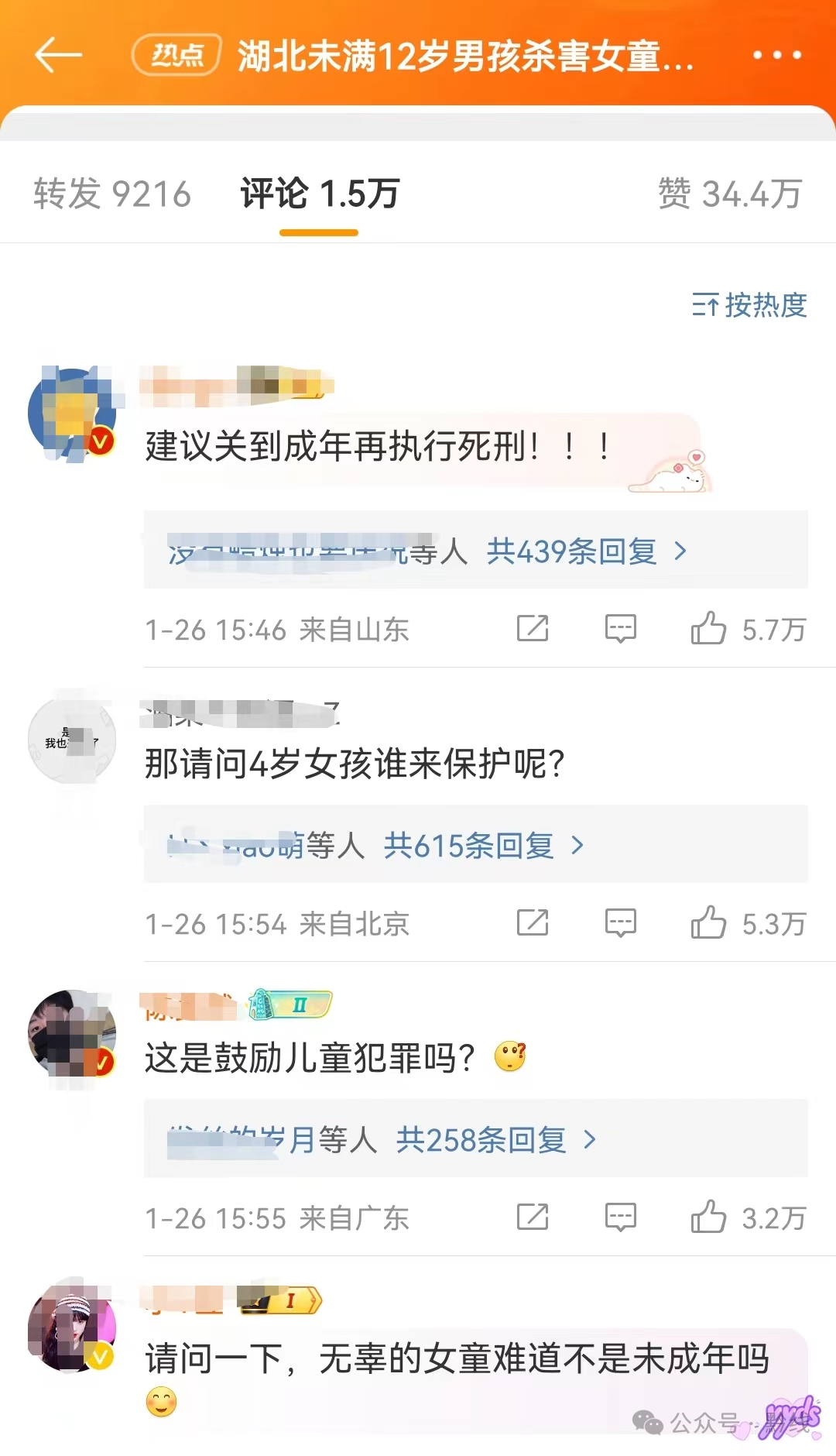Change sort order via 按热度
Image resolution: width=836 pixels, height=1456 pixels.
click(x=749, y=305)
